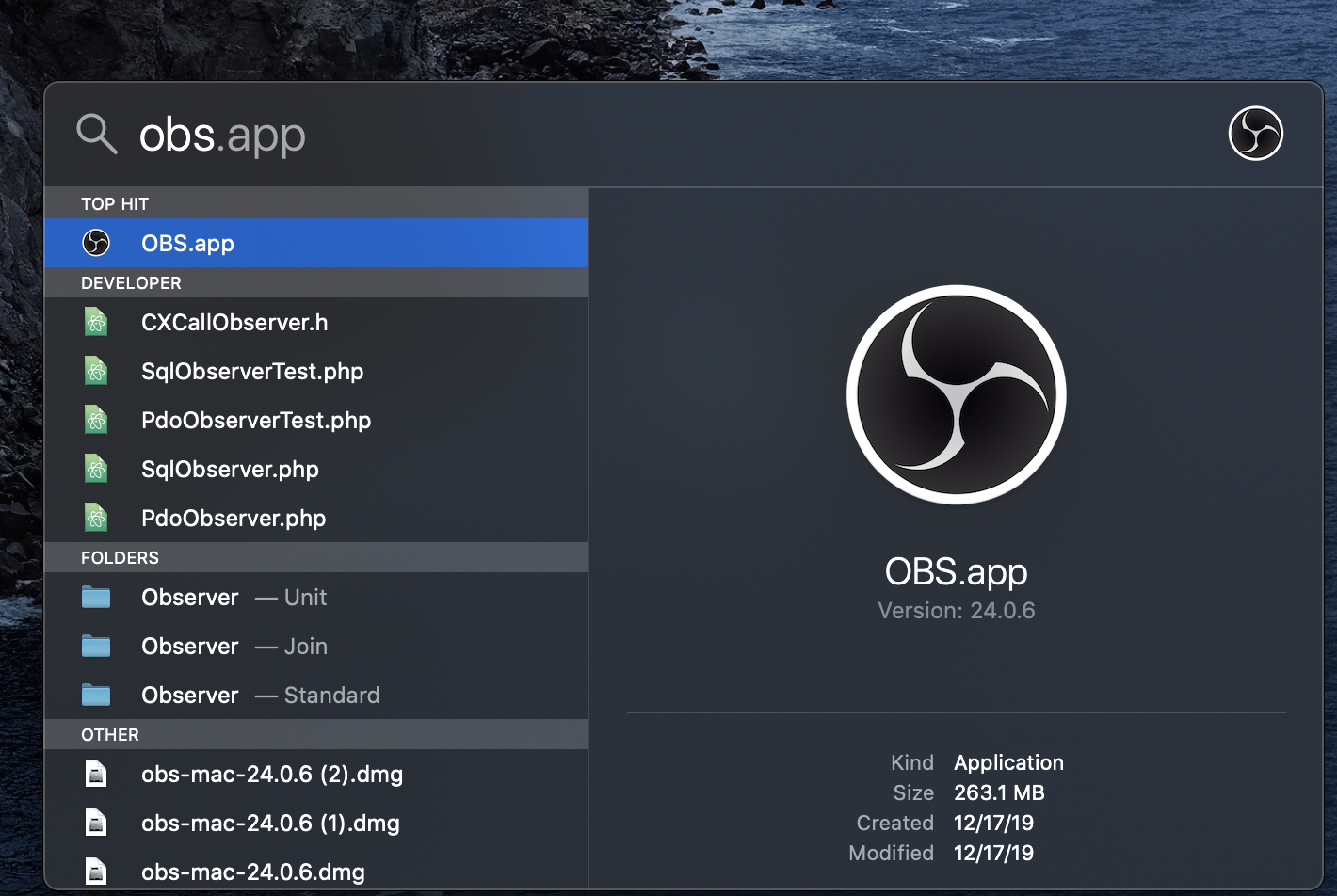Choose SqlObserverTest.php from Developer results
The image size is (1337, 896).
315,371
